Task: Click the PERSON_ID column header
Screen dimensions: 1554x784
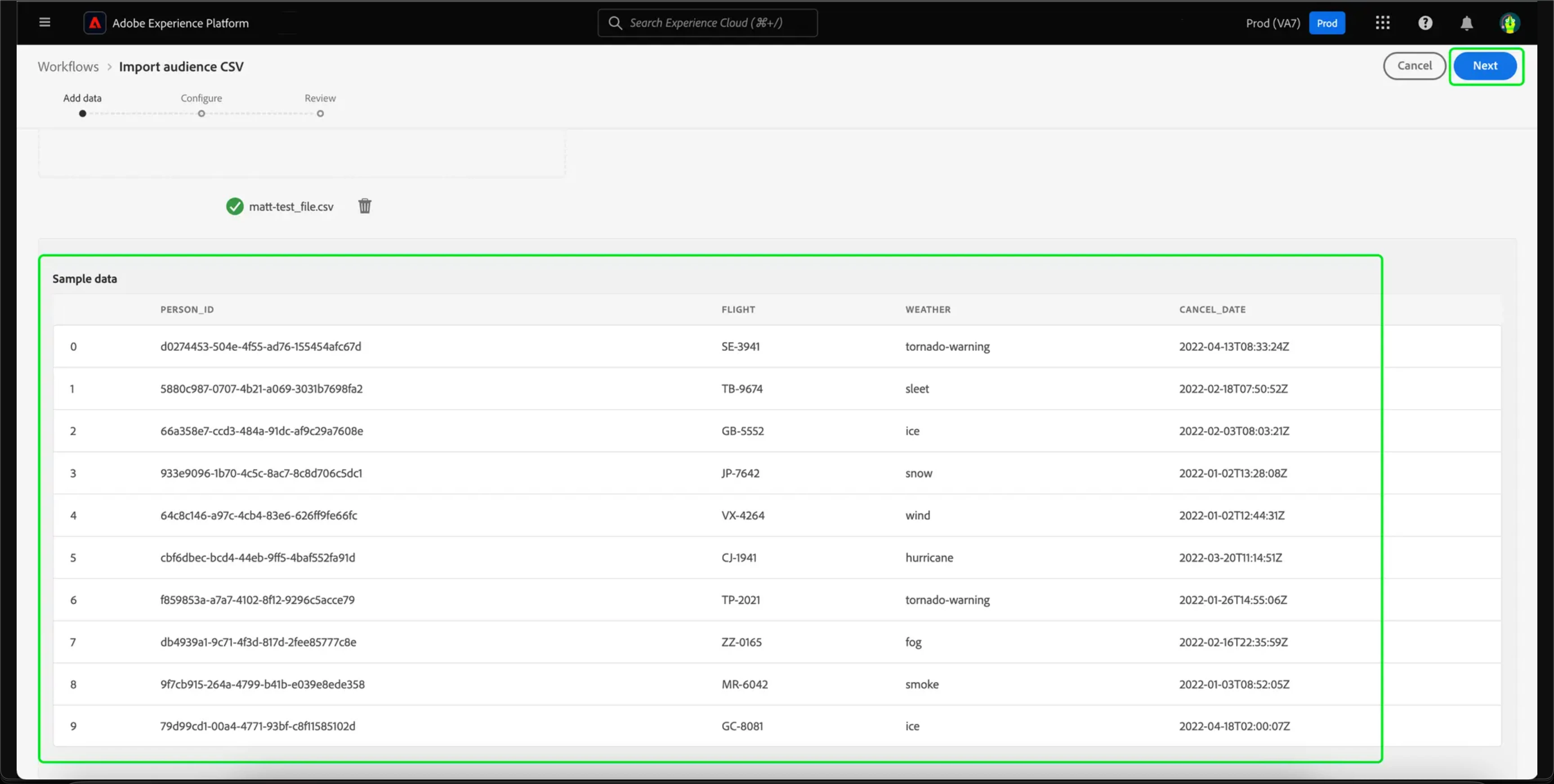Action: pos(187,309)
